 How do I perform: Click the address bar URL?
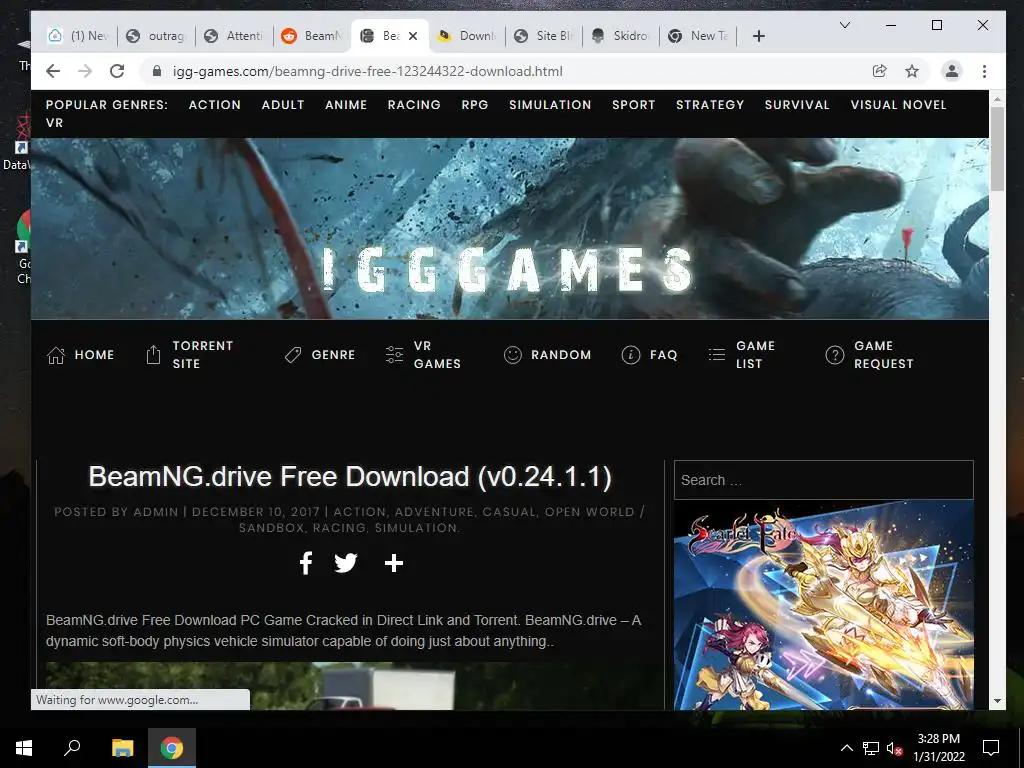click(x=367, y=71)
